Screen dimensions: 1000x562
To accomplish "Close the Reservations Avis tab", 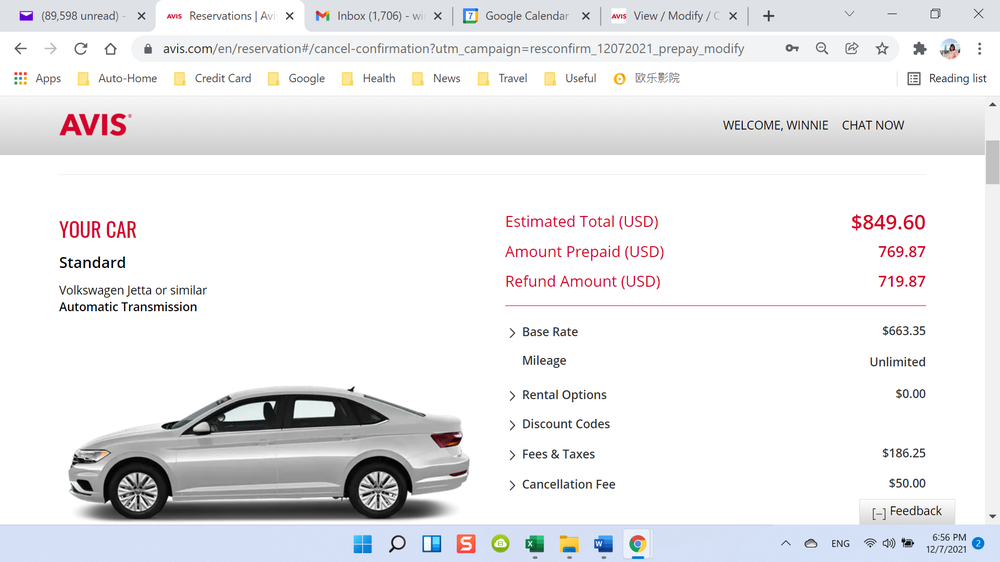I will (290, 16).
